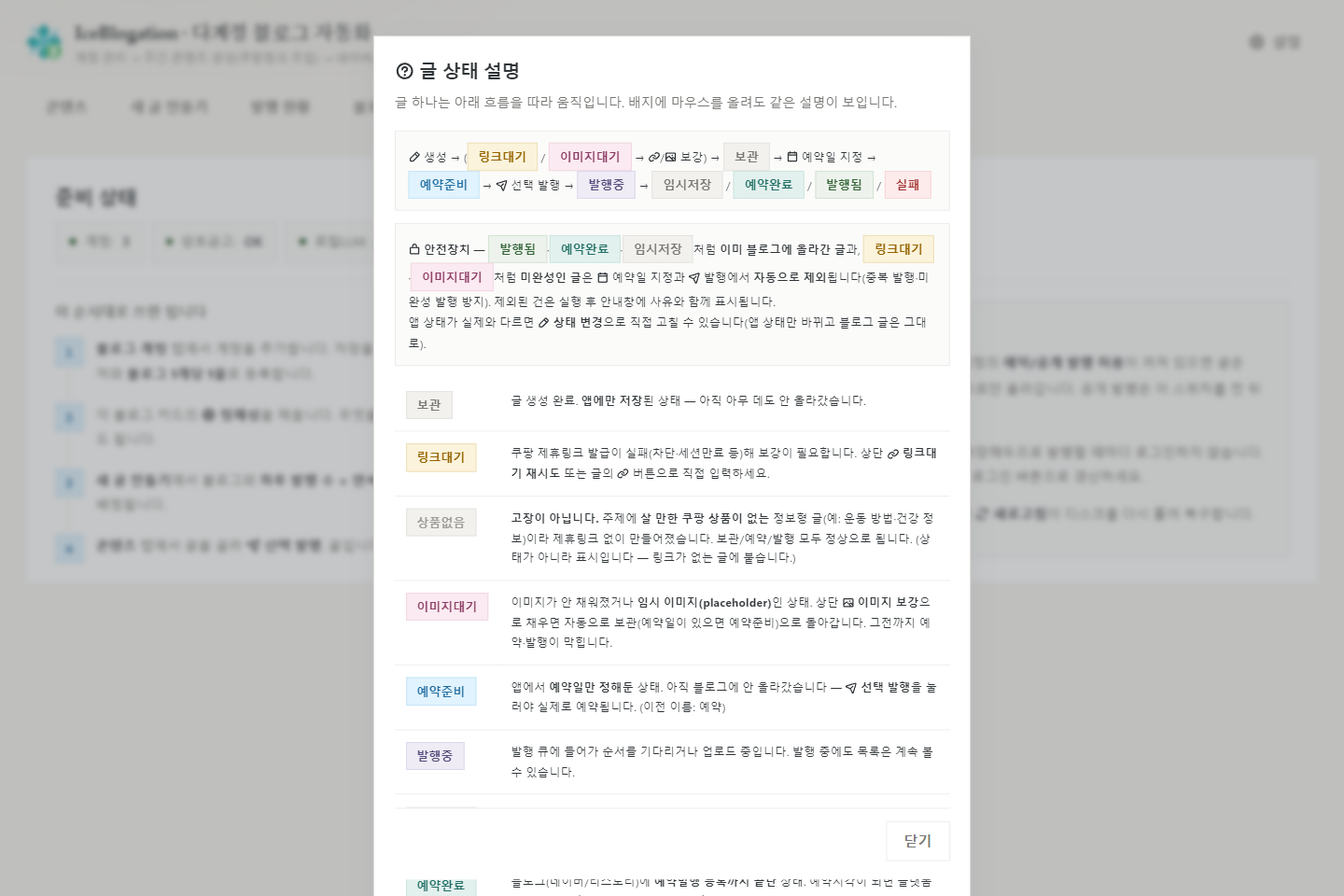This screenshot has height=896, width=1344.
Task: Click 보관 badge in the flow diagram
Action: (747, 157)
